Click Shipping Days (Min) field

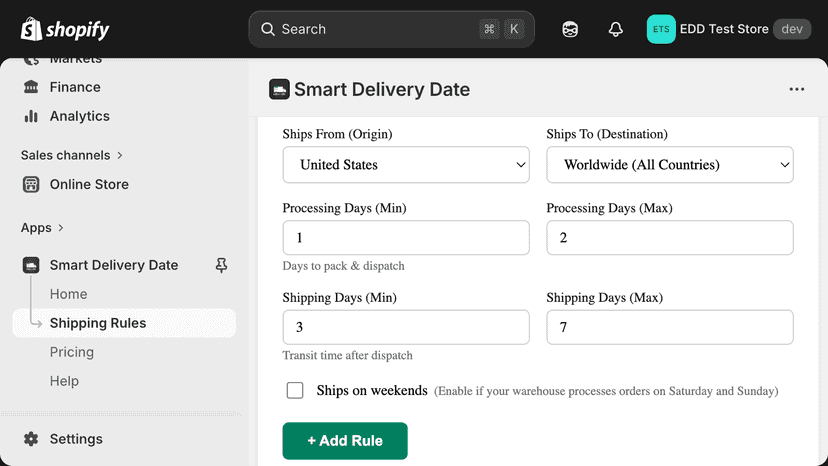click(x=406, y=328)
